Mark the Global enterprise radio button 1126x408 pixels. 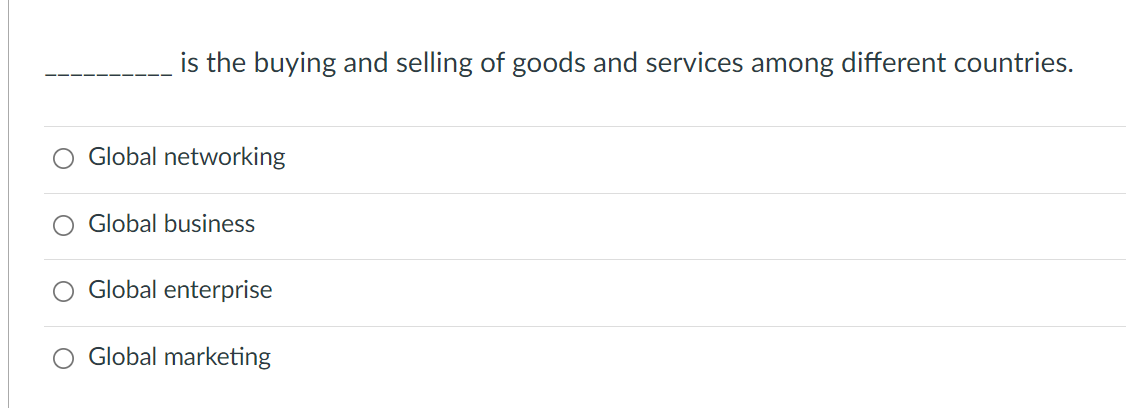[x=64, y=291]
